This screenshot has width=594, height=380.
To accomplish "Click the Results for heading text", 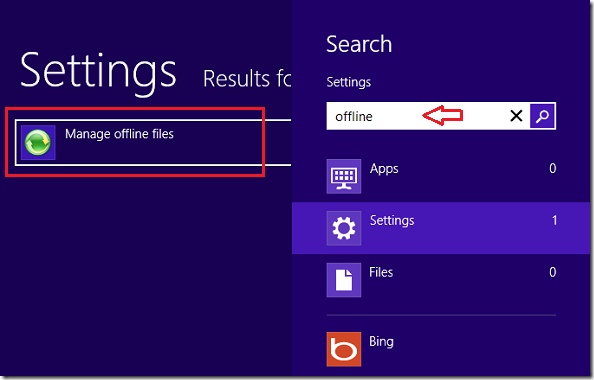I will [247, 79].
